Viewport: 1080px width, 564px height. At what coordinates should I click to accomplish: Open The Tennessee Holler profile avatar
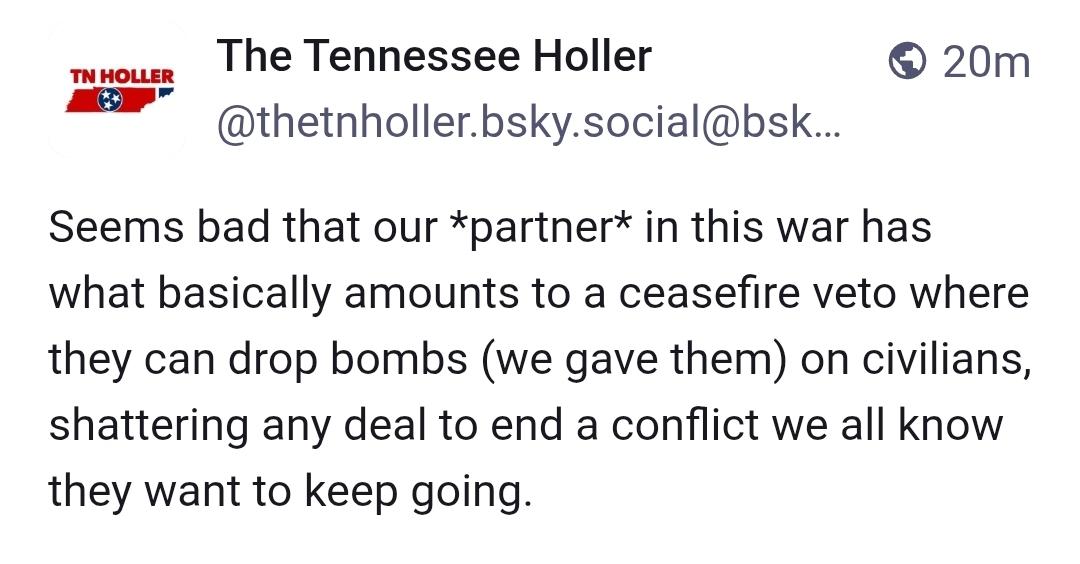click(118, 91)
